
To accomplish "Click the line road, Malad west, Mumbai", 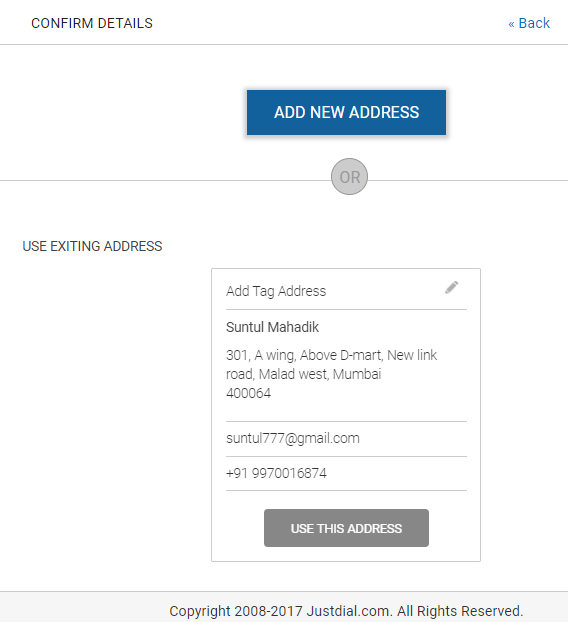I will (303, 374).
